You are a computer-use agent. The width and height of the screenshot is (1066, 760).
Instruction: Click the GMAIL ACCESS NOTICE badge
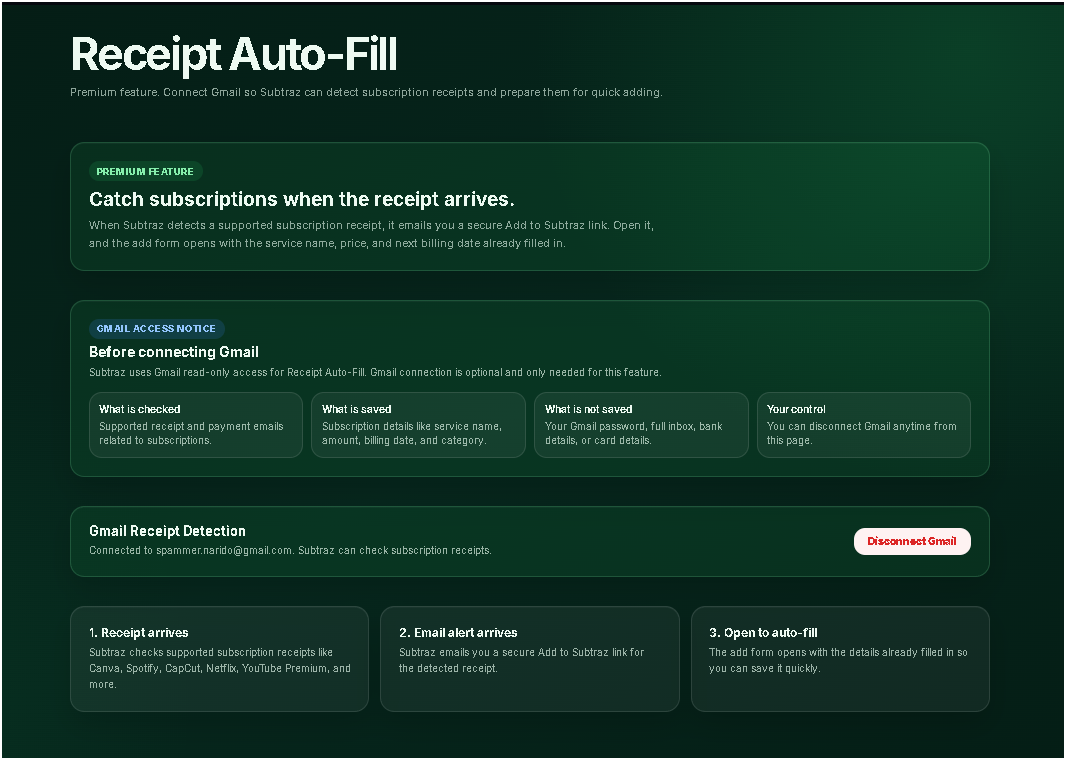[156, 328]
